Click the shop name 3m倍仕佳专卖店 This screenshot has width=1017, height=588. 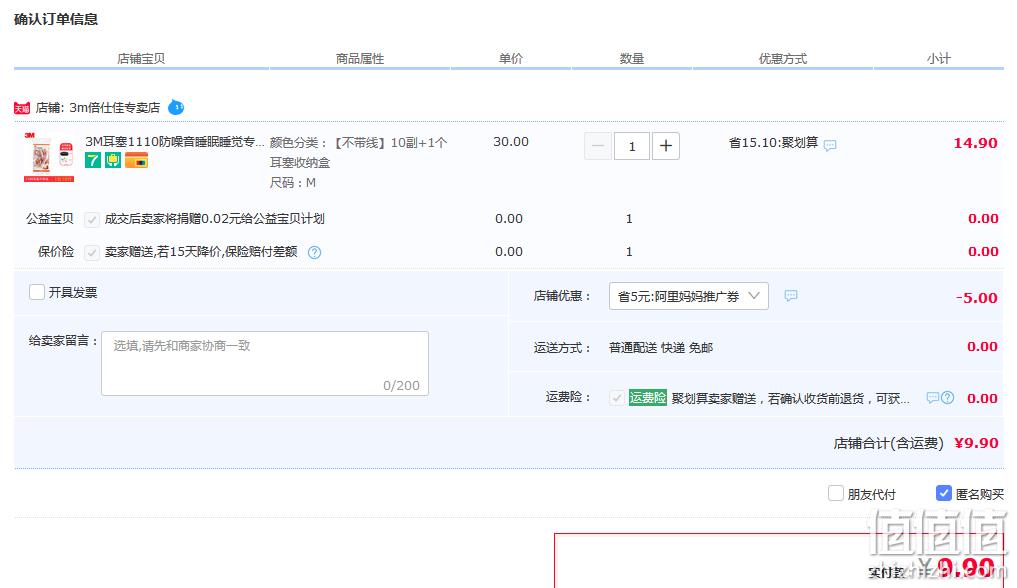click(114, 108)
